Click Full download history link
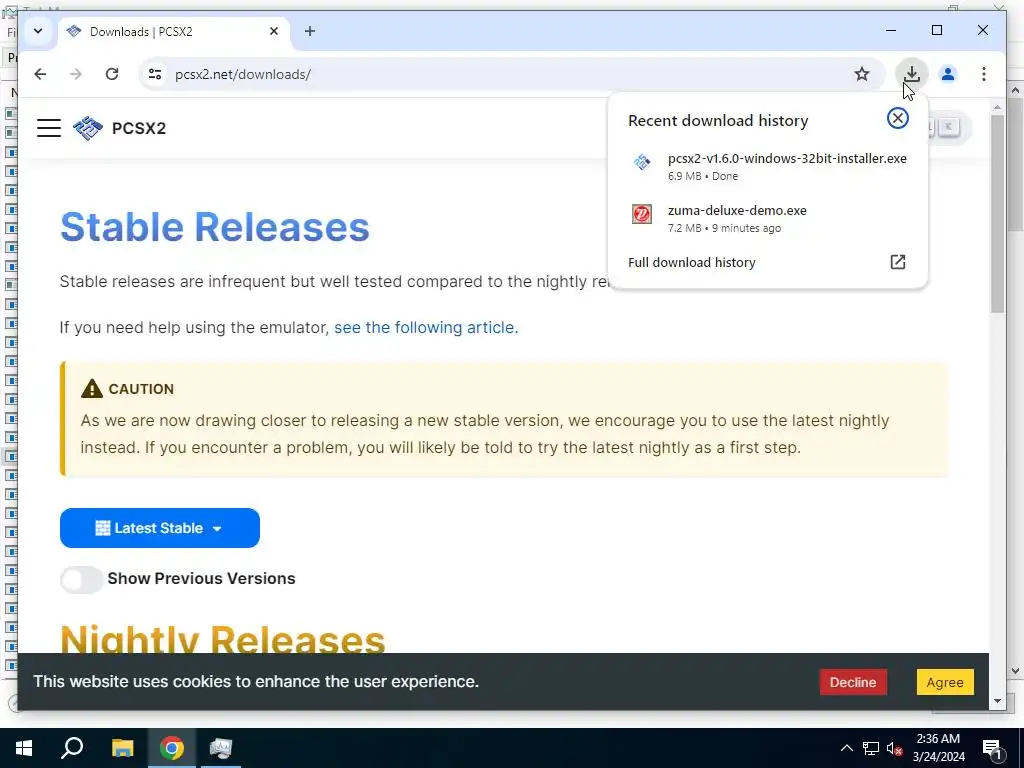The width and height of the screenshot is (1024, 768). click(x=692, y=263)
